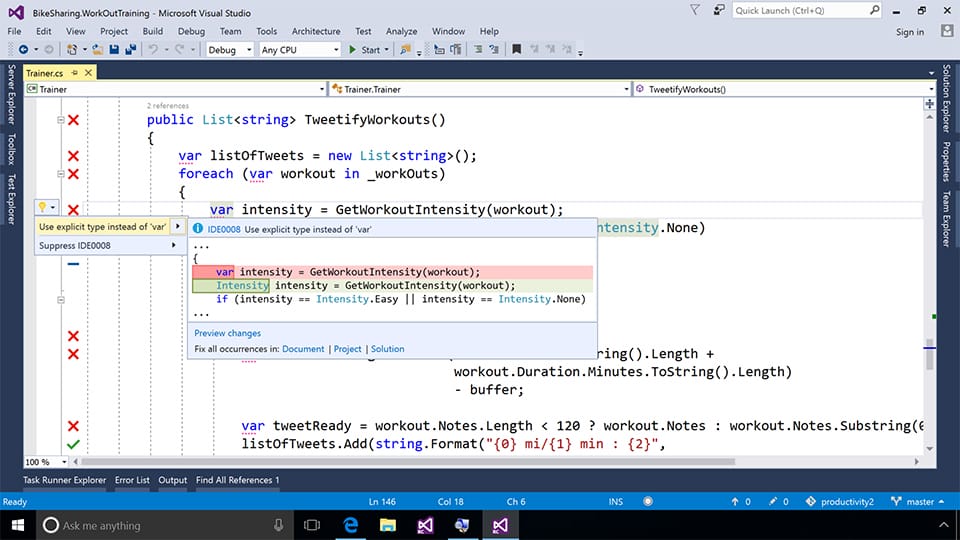Click the Find in Files toolbar icon

point(405,50)
